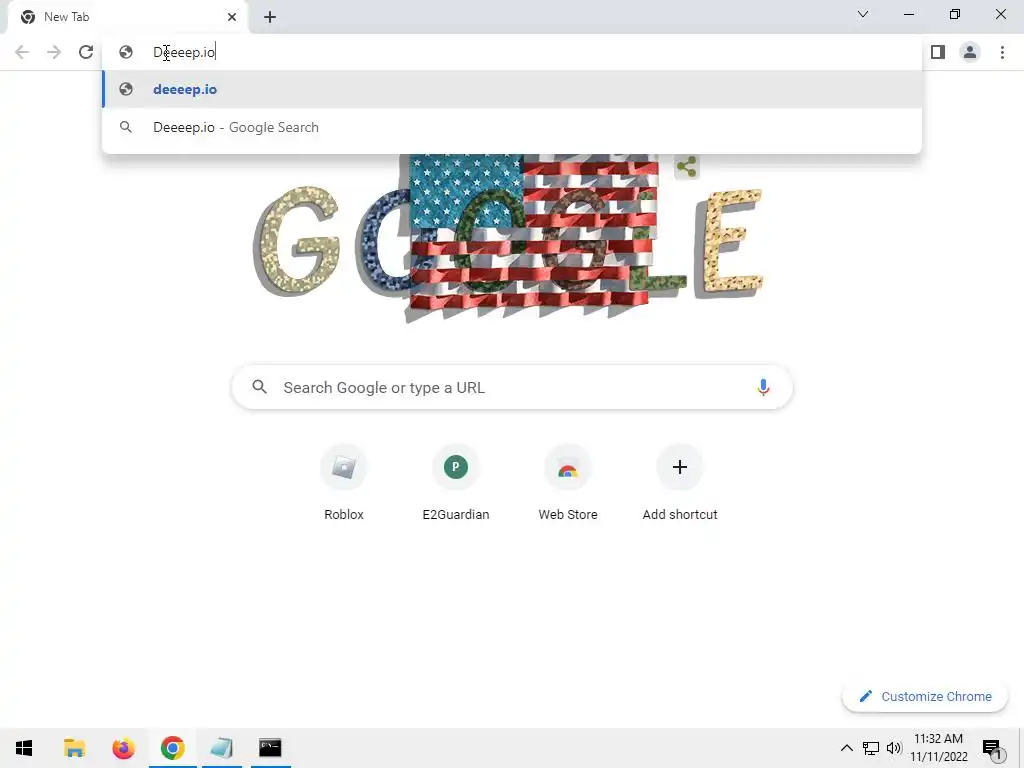Screen dimensions: 1024x768
Task: Click the globe icon in address bar
Action: coord(126,52)
